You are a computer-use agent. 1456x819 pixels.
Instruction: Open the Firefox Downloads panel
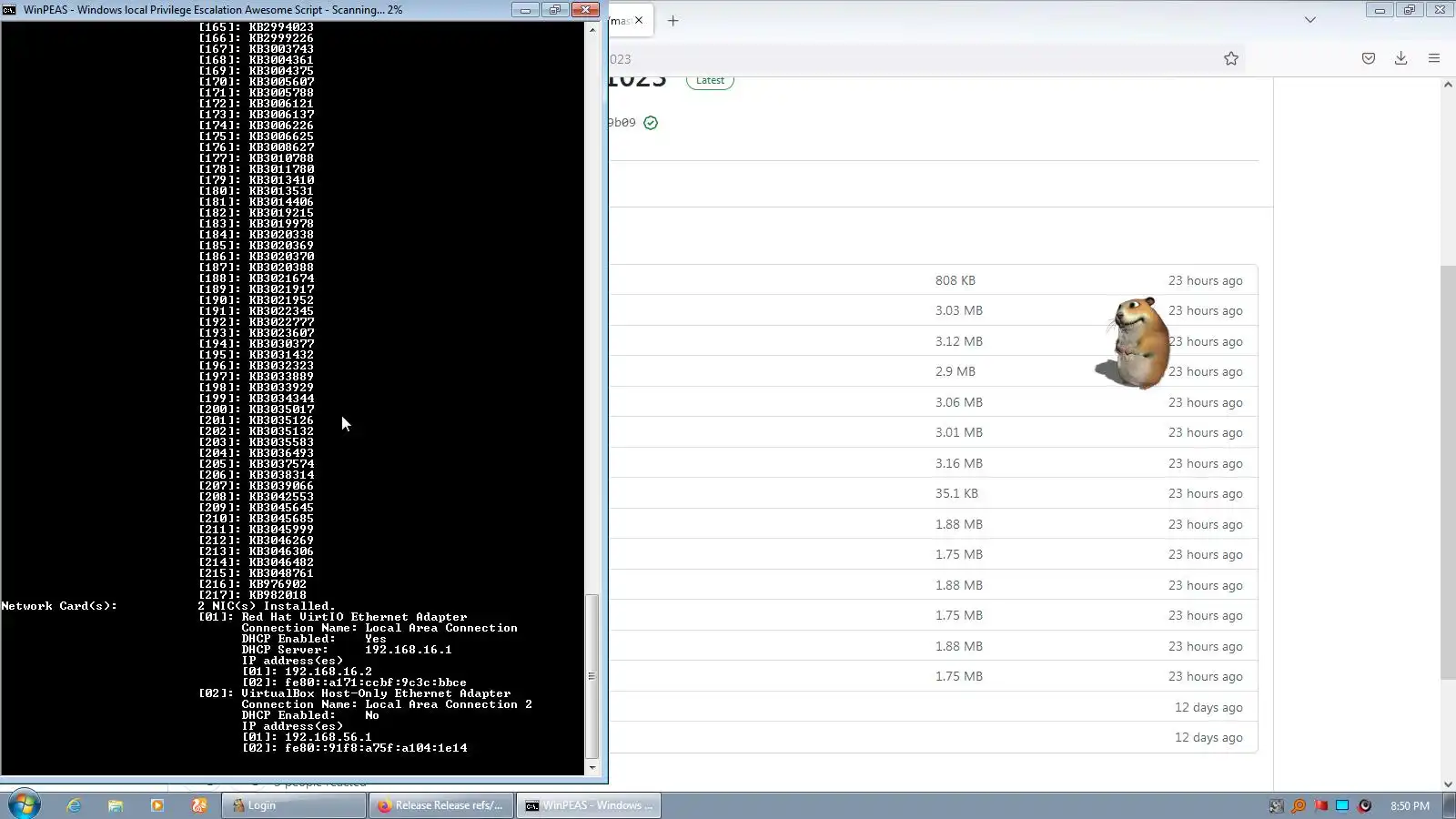pos(1401,58)
